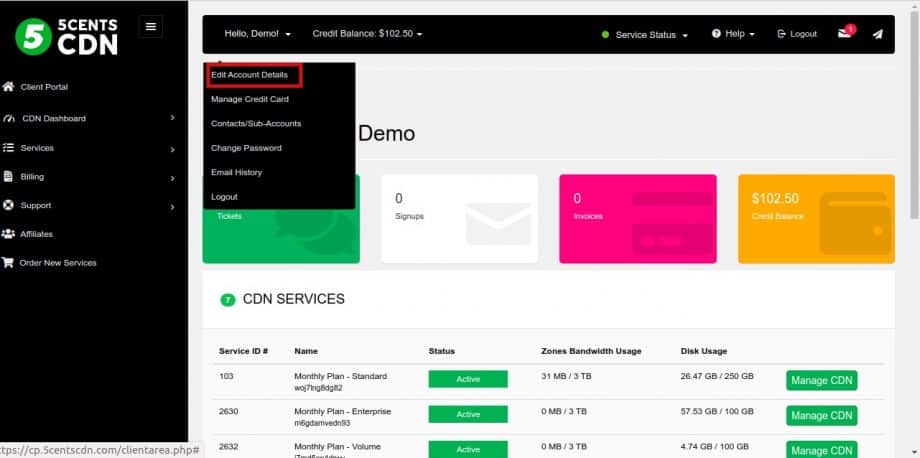Click the page vertical scrollbar
Screen dimensions: 920x458
915,229
